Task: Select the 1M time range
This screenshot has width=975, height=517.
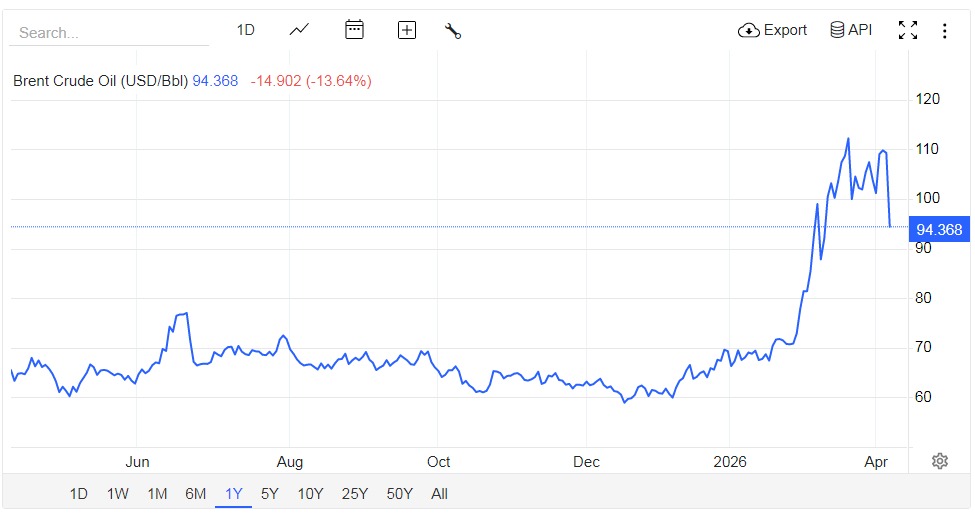Action: point(156,493)
